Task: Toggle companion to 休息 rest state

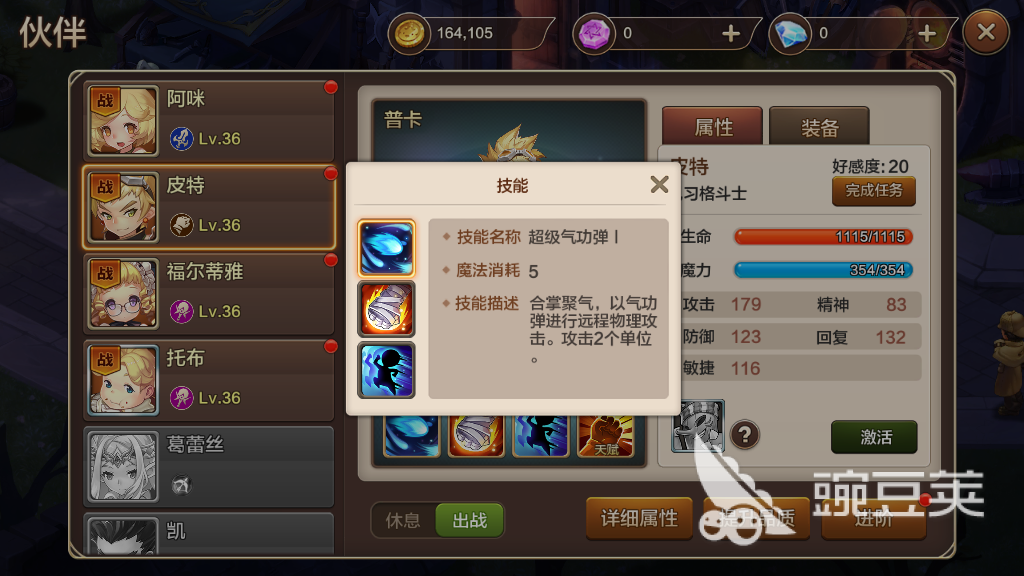Action: tap(403, 520)
